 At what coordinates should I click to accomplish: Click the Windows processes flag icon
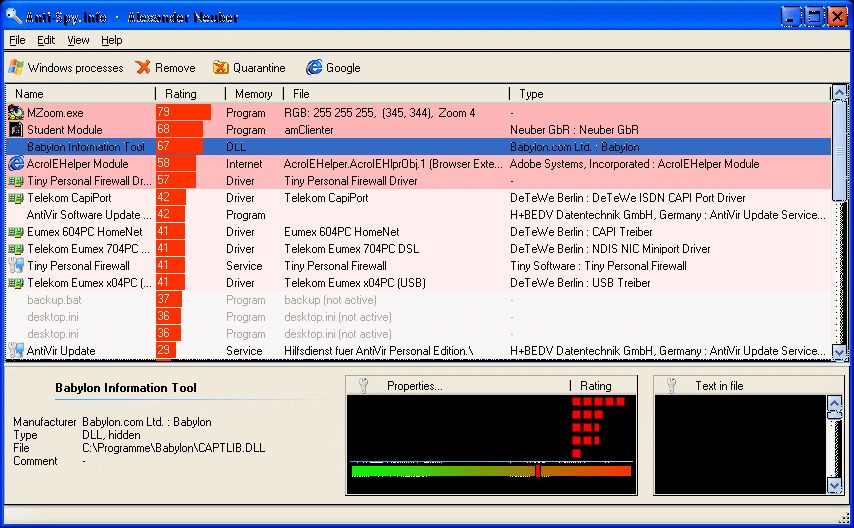tap(16, 68)
